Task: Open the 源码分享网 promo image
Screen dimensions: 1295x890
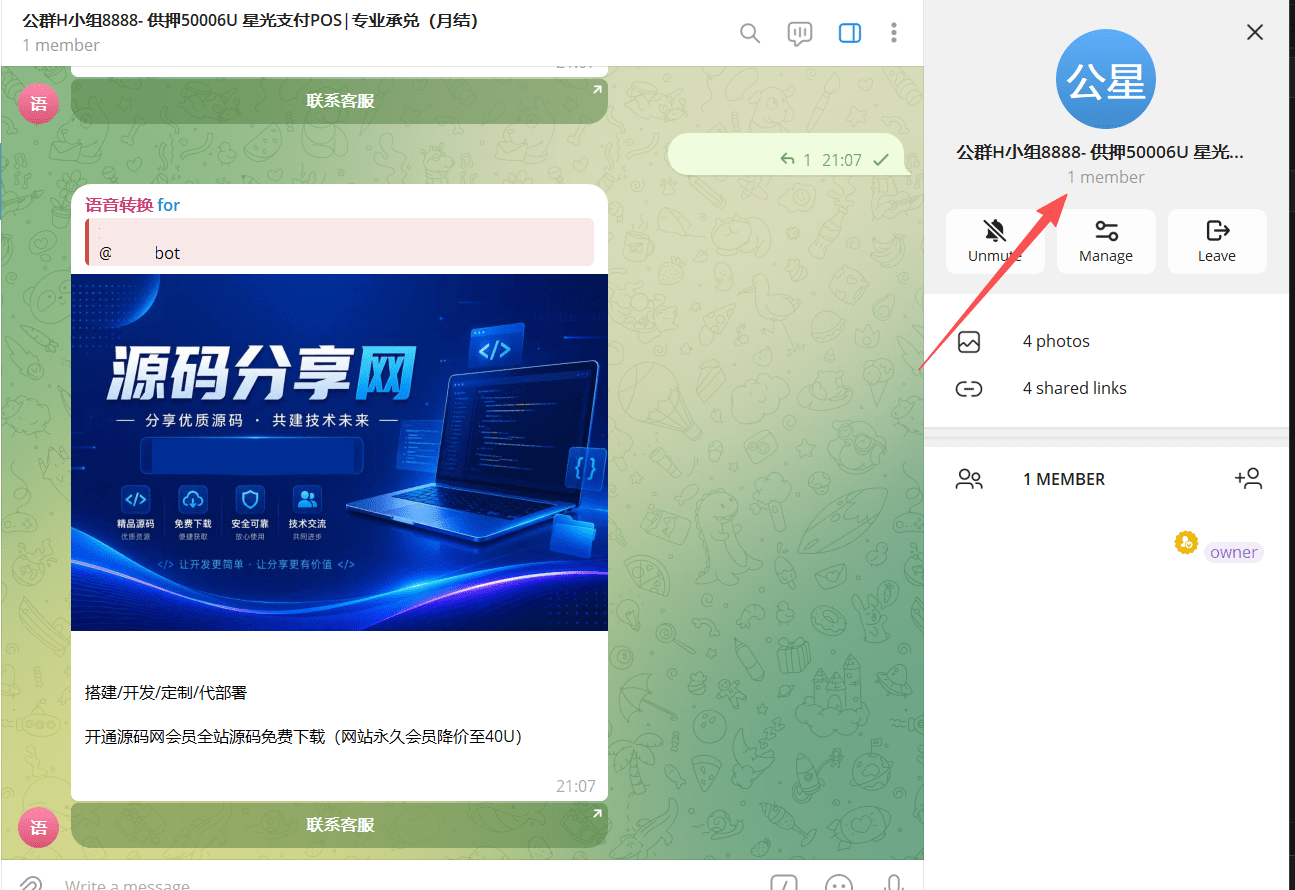Action: click(x=339, y=452)
